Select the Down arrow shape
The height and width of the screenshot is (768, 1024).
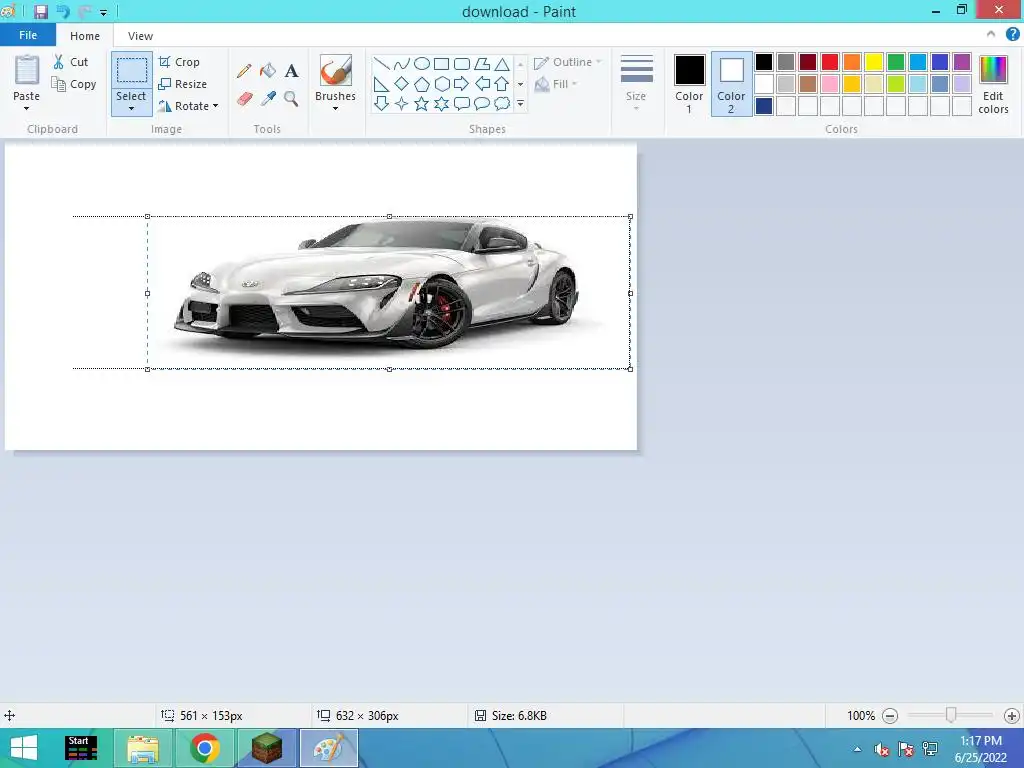[381, 103]
